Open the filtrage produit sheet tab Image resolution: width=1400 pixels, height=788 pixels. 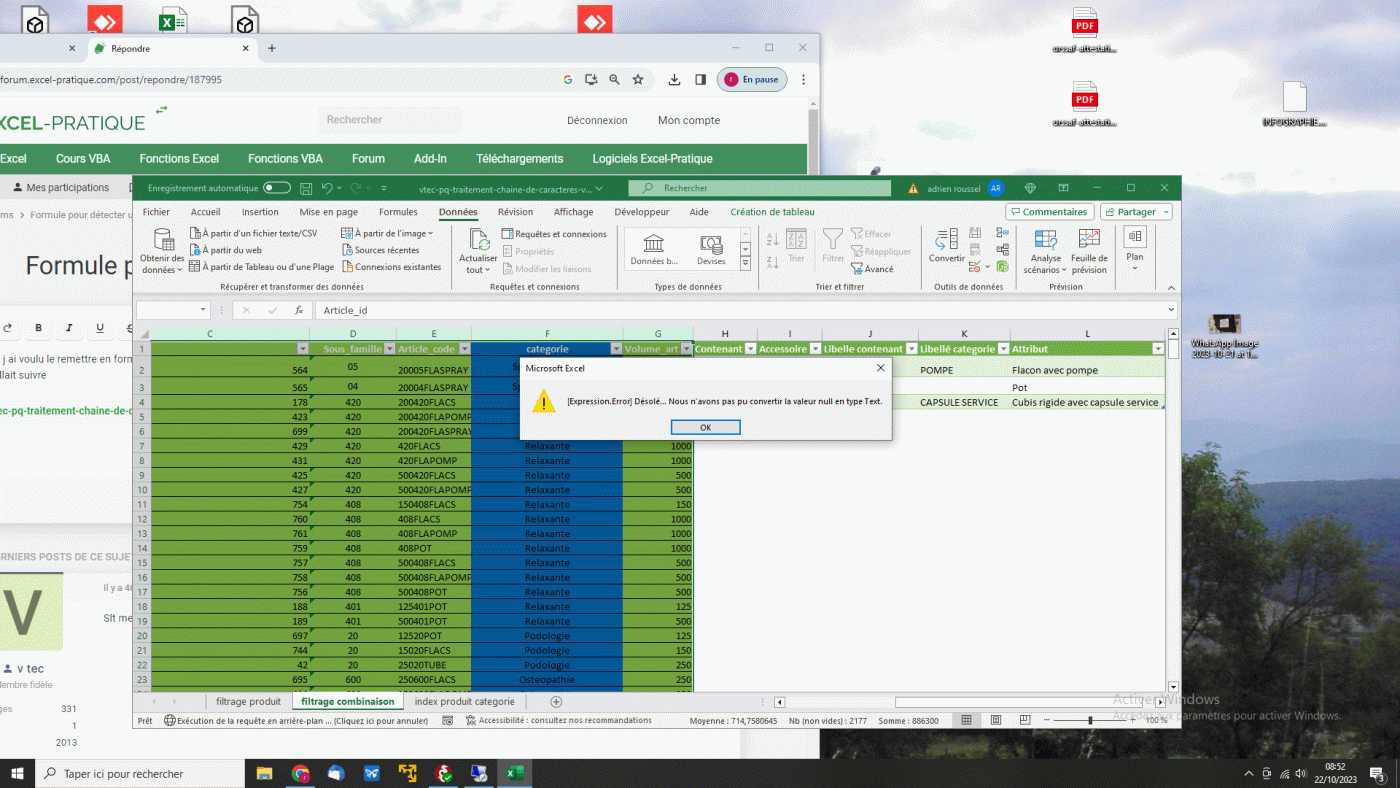coord(248,702)
